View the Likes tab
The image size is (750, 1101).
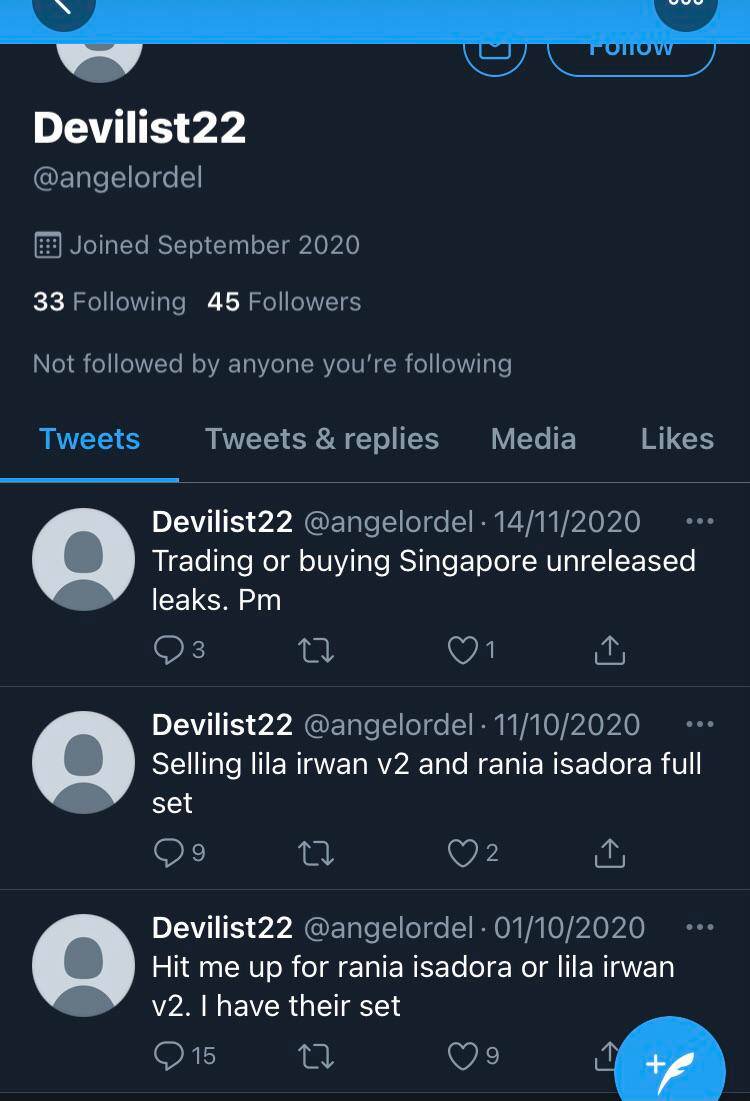point(677,439)
